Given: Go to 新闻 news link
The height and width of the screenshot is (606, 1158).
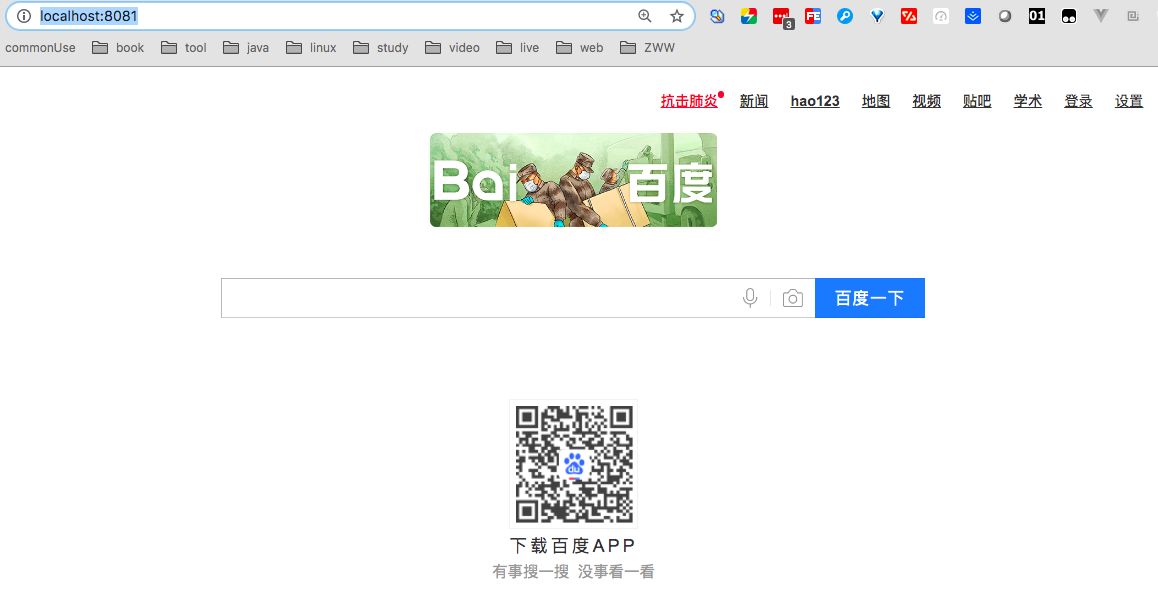Looking at the screenshot, I should [754, 101].
